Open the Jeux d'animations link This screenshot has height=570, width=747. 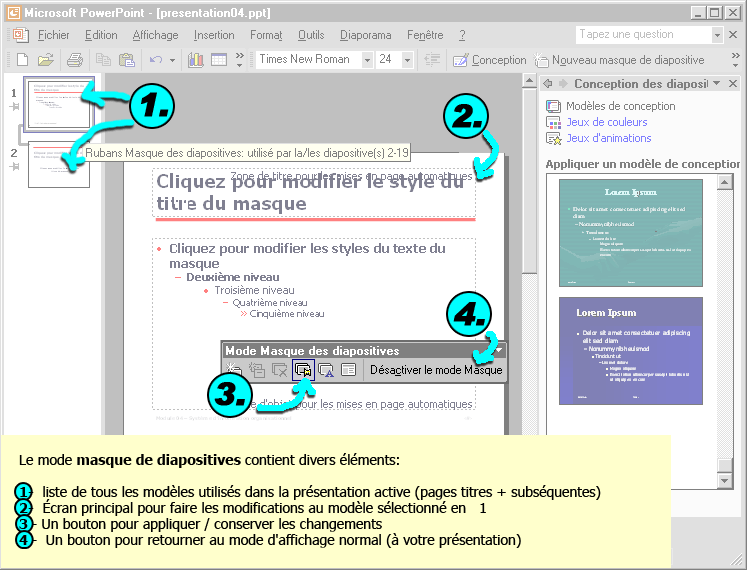point(608,139)
